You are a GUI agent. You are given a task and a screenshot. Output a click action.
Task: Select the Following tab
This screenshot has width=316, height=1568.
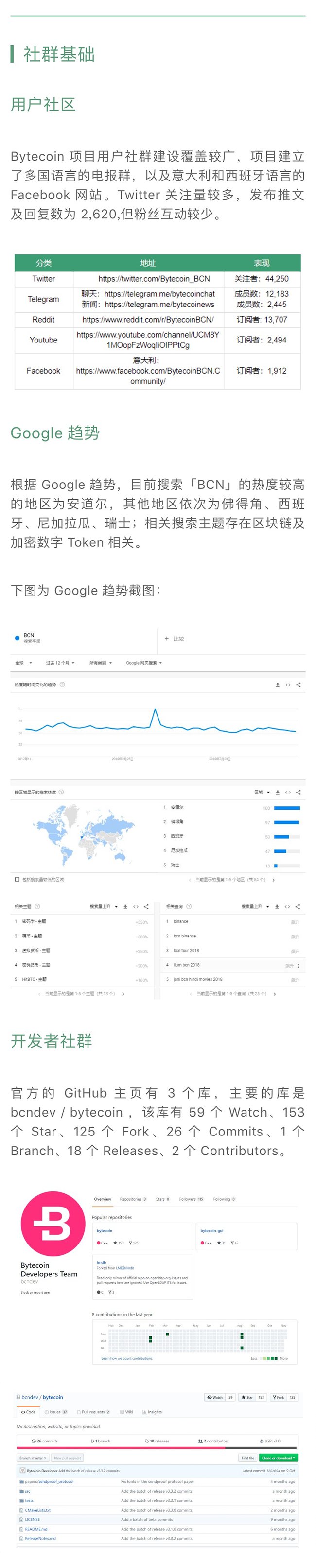[x=224, y=1199]
